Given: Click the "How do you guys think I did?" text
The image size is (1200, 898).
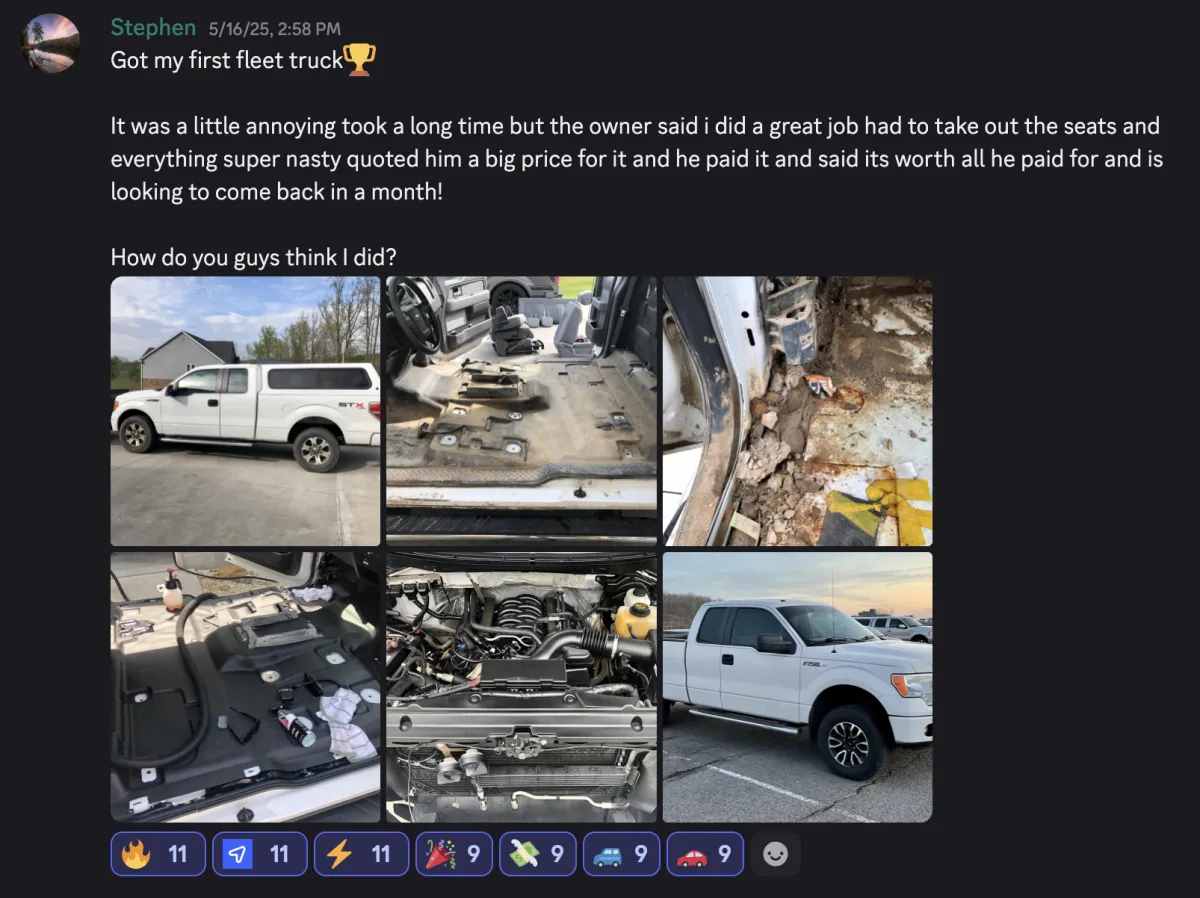Looking at the screenshot, I should (254, 257).
